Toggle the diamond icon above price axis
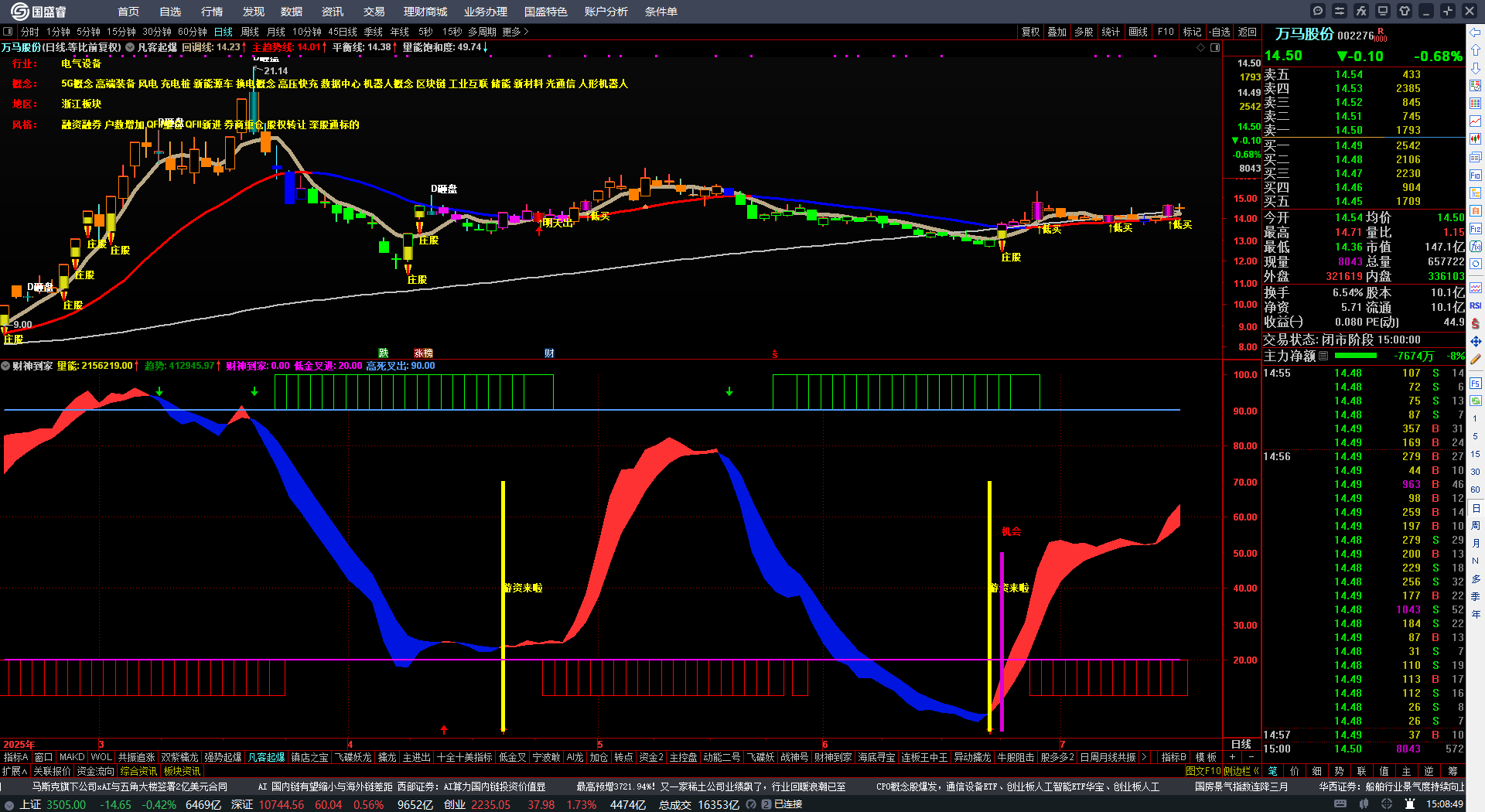Screen dimensions: 1485x812 [1201, 47]
